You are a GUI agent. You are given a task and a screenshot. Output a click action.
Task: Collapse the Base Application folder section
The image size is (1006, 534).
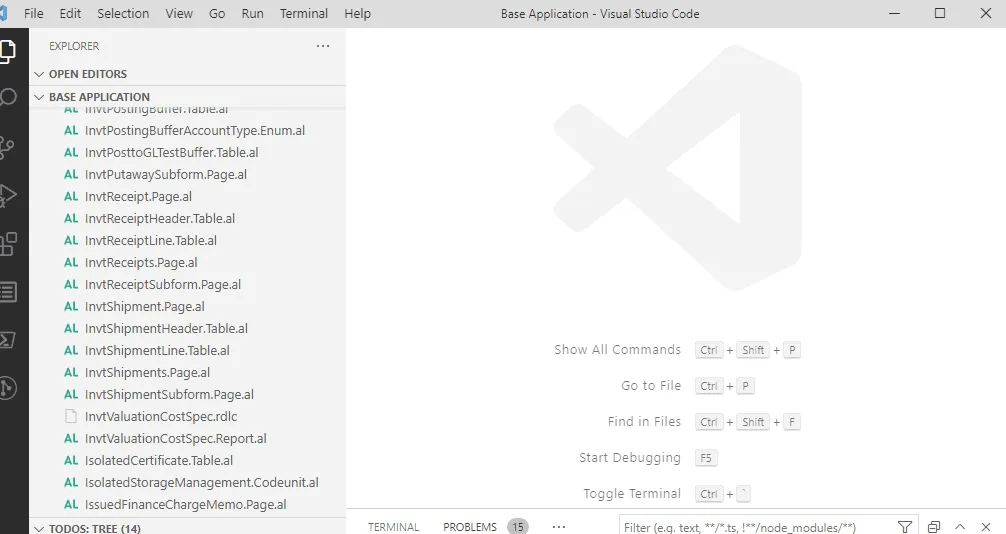pos(39,98)
